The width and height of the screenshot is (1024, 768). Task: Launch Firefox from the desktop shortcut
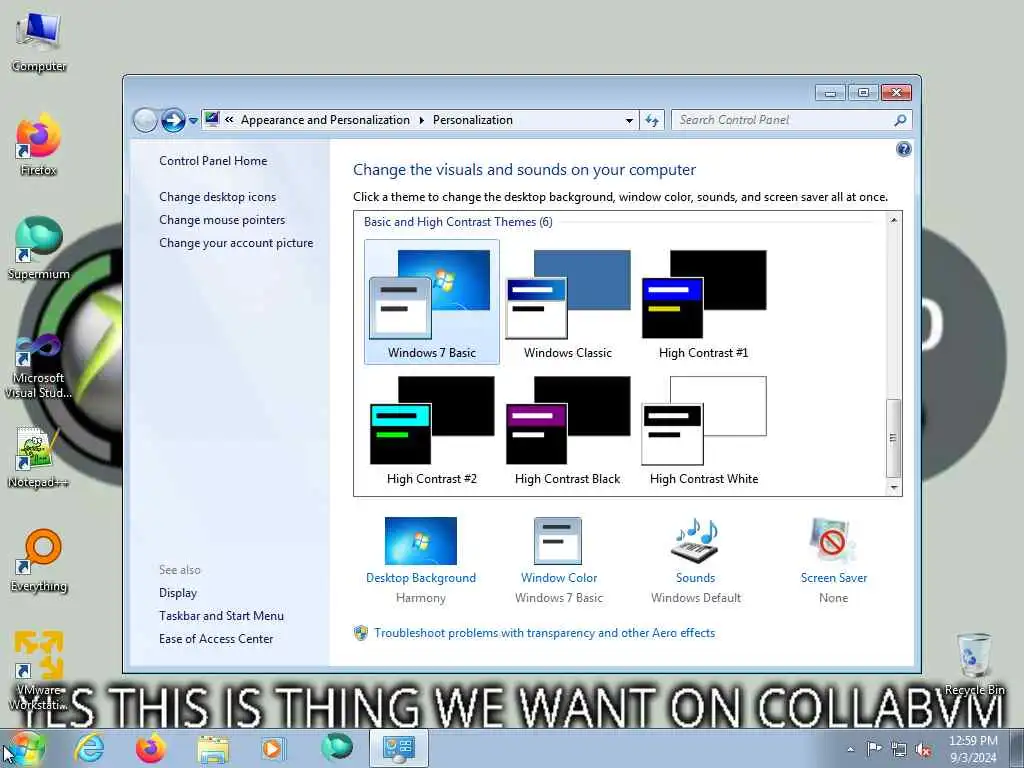[39, 145]
